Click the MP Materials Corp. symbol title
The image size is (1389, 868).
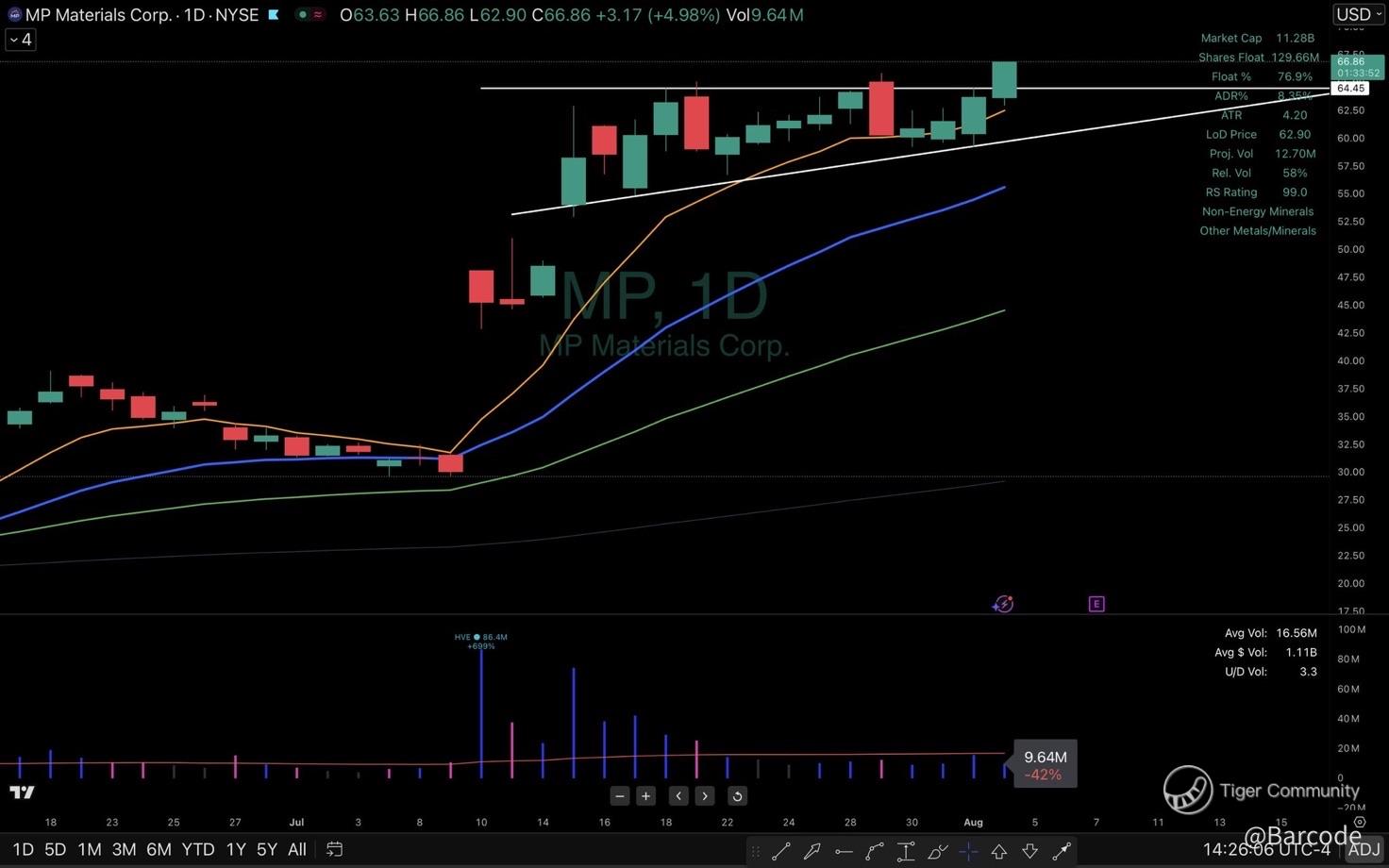(x=99, y=15)
